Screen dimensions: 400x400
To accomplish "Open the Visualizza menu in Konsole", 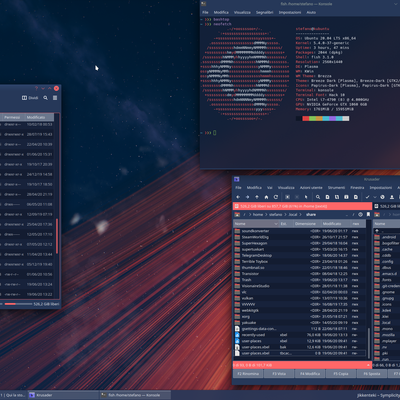I will [242, 12].
